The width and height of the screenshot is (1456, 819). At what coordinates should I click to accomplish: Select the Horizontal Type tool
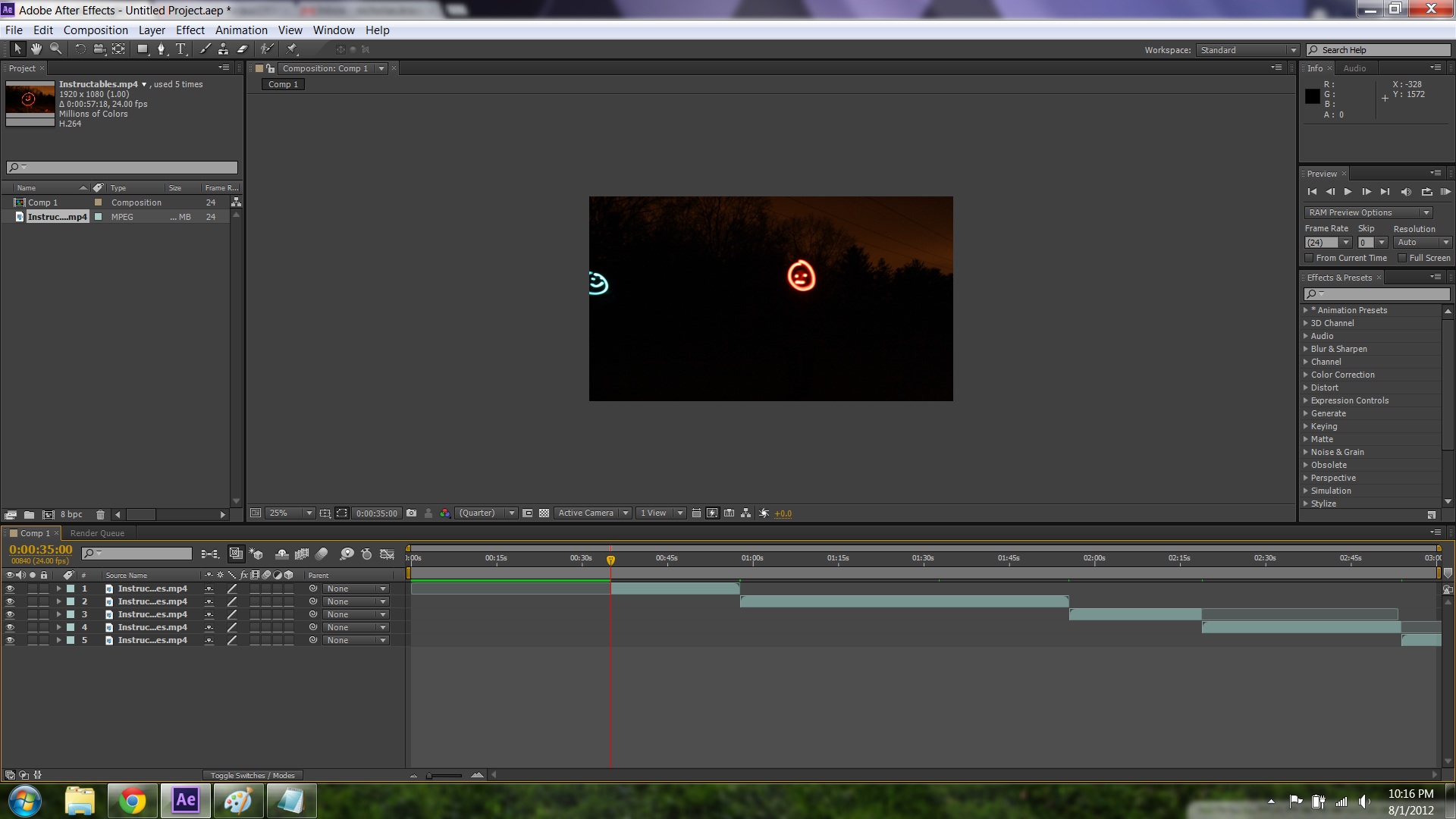[180, 49]
